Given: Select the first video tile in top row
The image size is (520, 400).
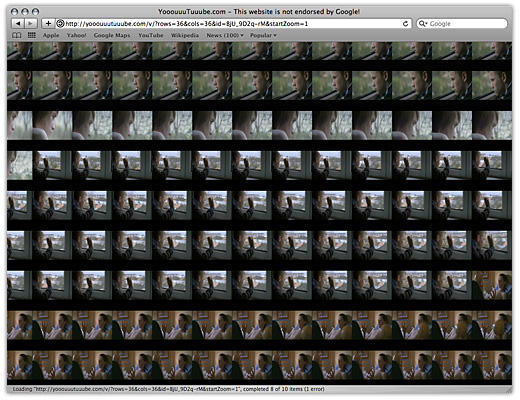Looking at the screenshot, I should click(x=20, y=51).
